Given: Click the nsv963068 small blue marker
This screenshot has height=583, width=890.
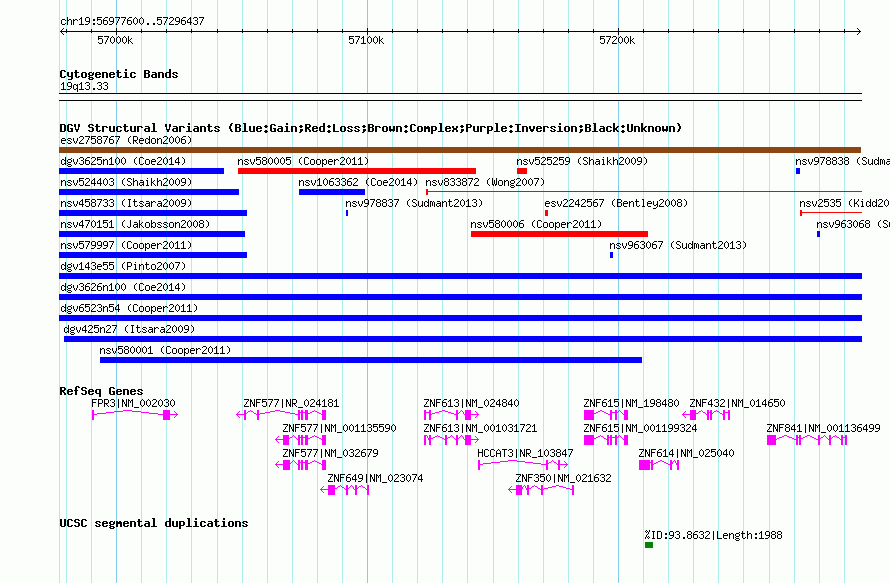Looking at the screenshot, I should (818, 234).
